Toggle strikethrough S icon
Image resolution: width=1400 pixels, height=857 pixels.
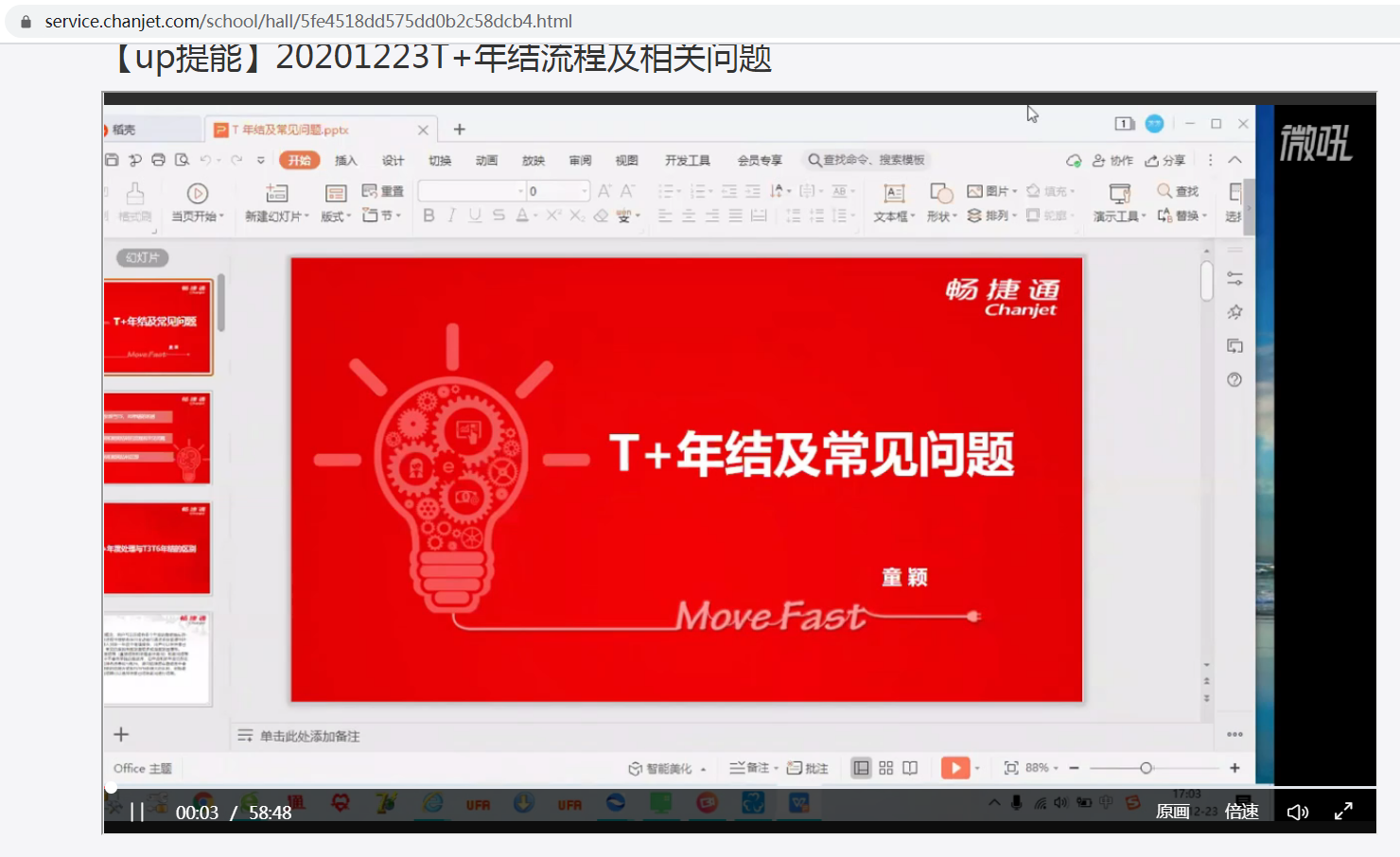pyautogui.click(x=499, y=216)
